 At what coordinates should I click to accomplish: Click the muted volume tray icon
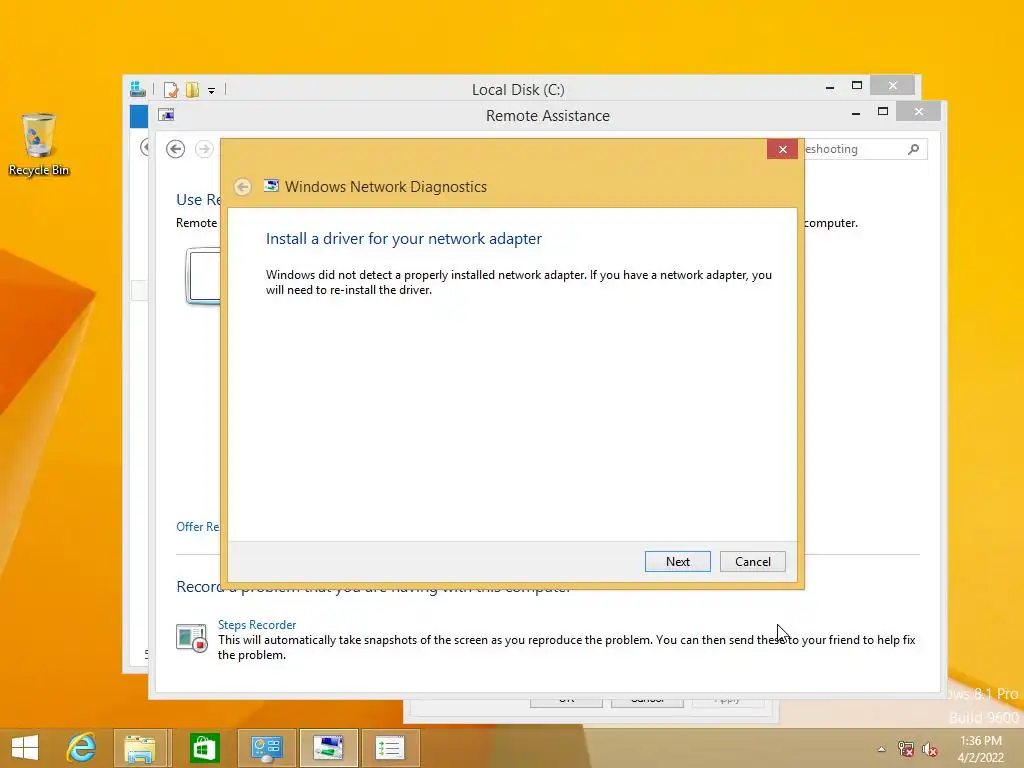coord(929,749)
